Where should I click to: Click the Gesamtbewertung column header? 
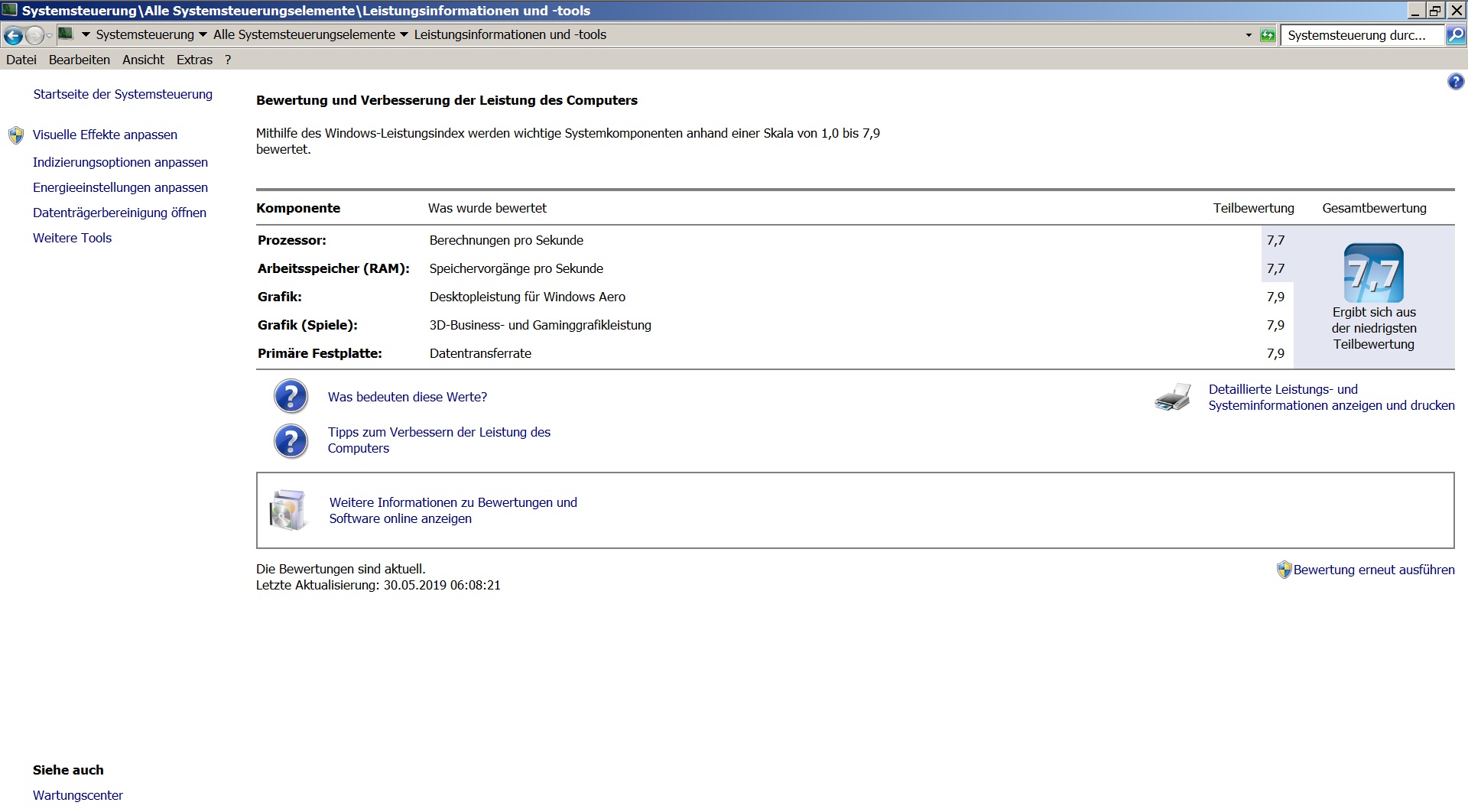point(1374,208)
